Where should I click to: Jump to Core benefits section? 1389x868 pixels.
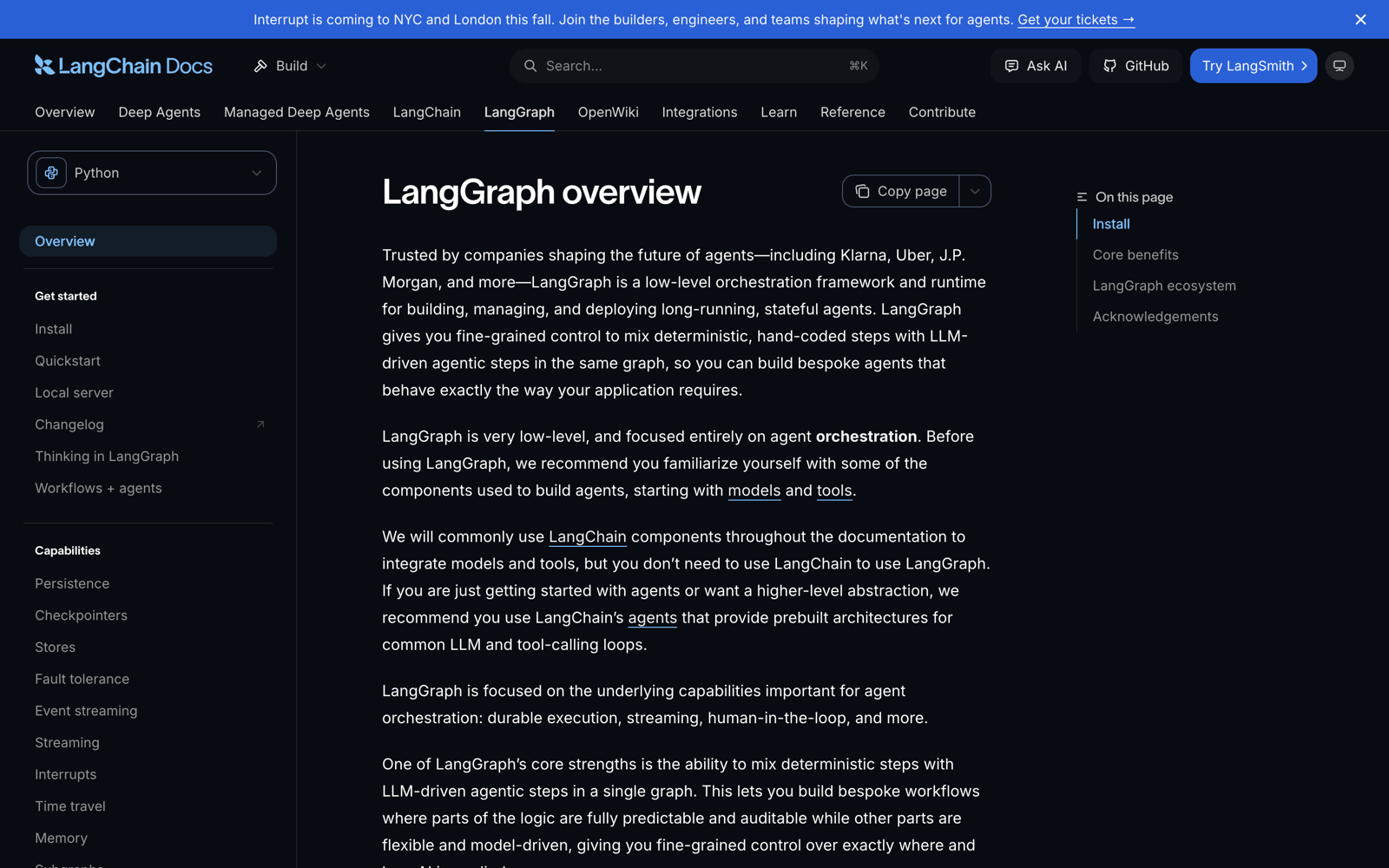[x=1136, y=255]
